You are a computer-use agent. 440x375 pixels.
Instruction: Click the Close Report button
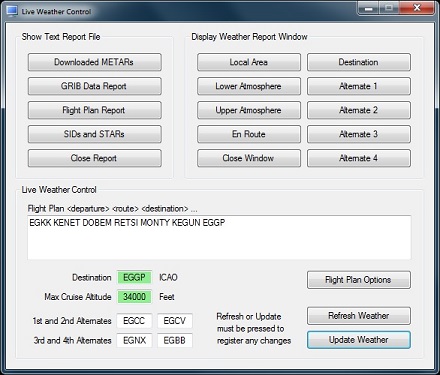[95, 158]
